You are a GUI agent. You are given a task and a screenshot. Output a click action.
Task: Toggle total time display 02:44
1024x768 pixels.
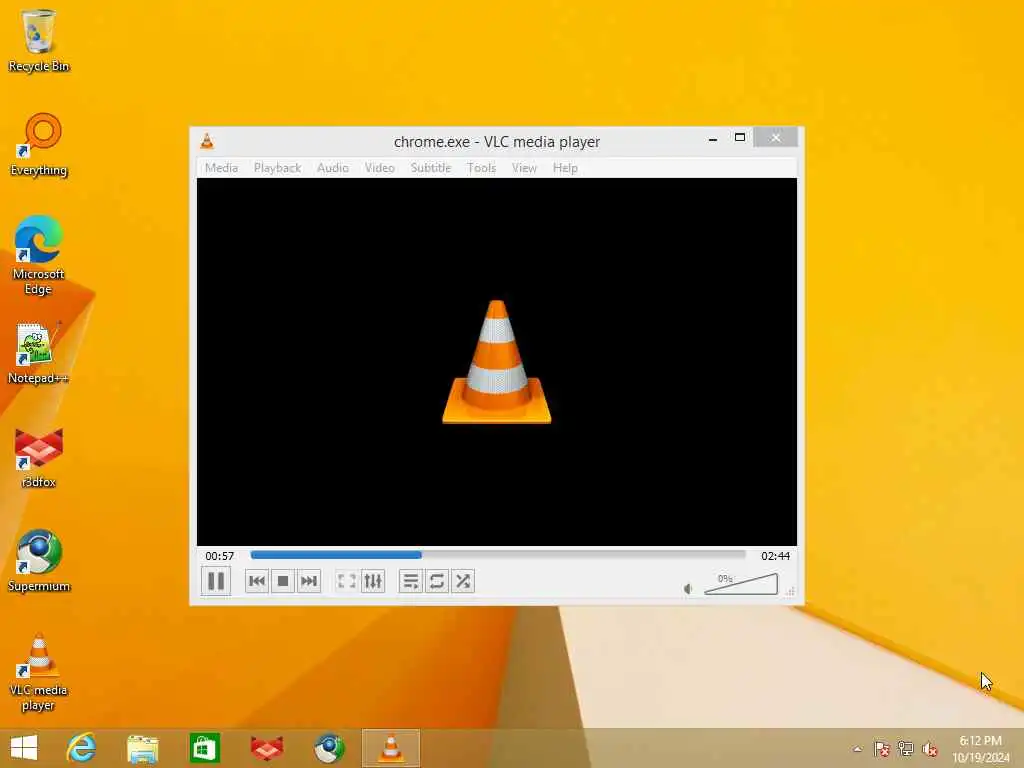pos(775,556)
